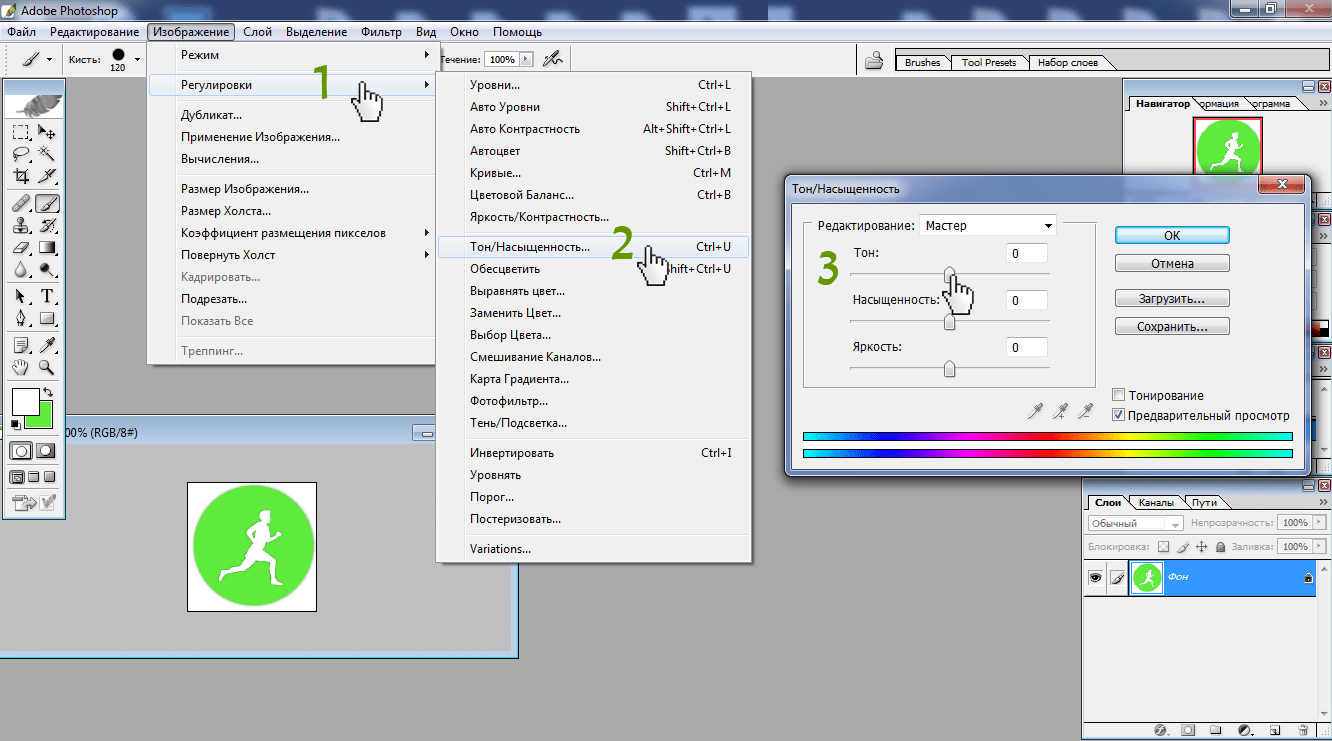Select the Gradient tool
This screenshot has height=741, width=1332.
coord(47,247)
